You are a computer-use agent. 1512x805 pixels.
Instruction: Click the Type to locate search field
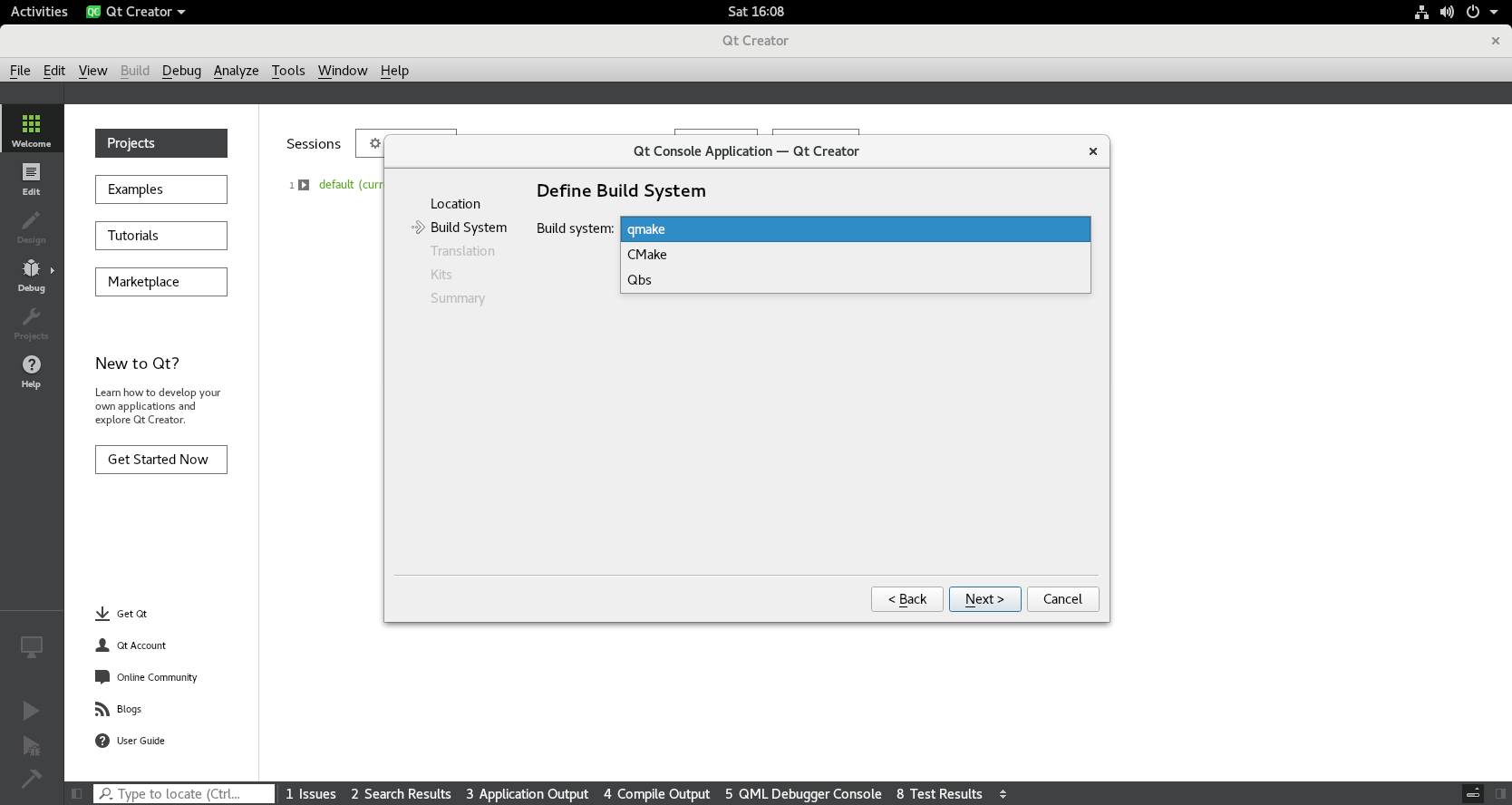click(x=186, y=794)
